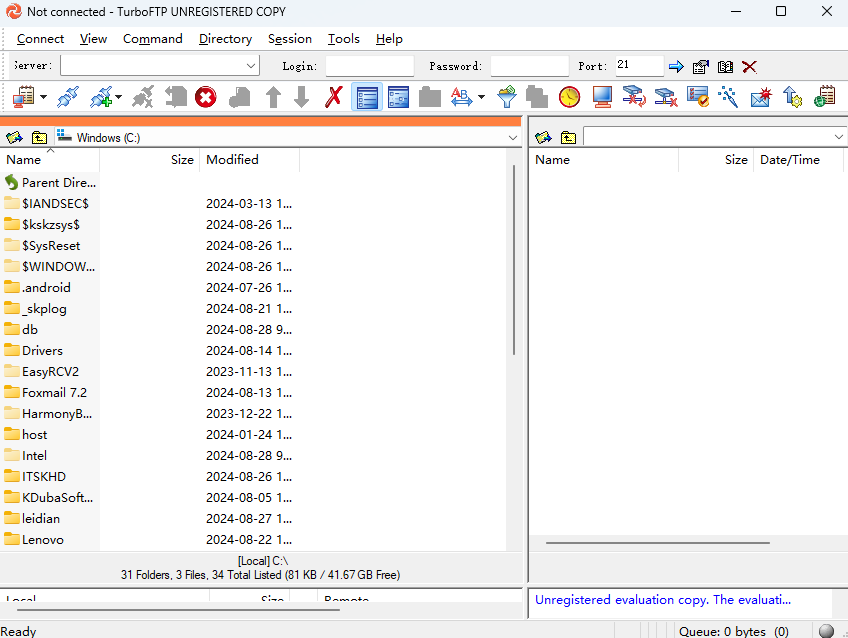Select the Foxmail 7.2 folder
This screenshot has height=638, width=848.
(45, 393)
